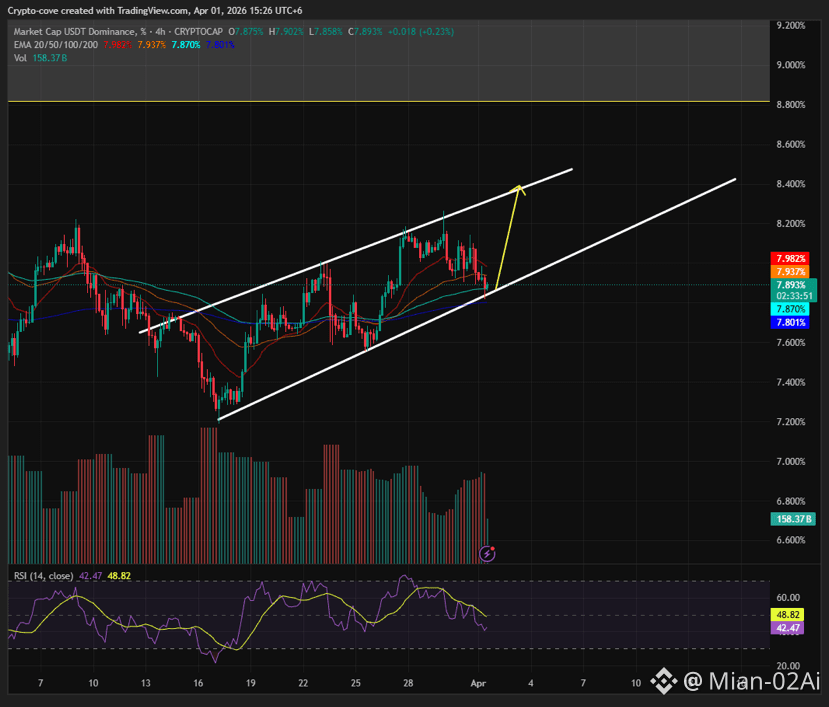Image resolution: width=829 pixels, height=707 pixels.
Task: Click the yellow 48.82 RSI axis tag
Action: 787,614
